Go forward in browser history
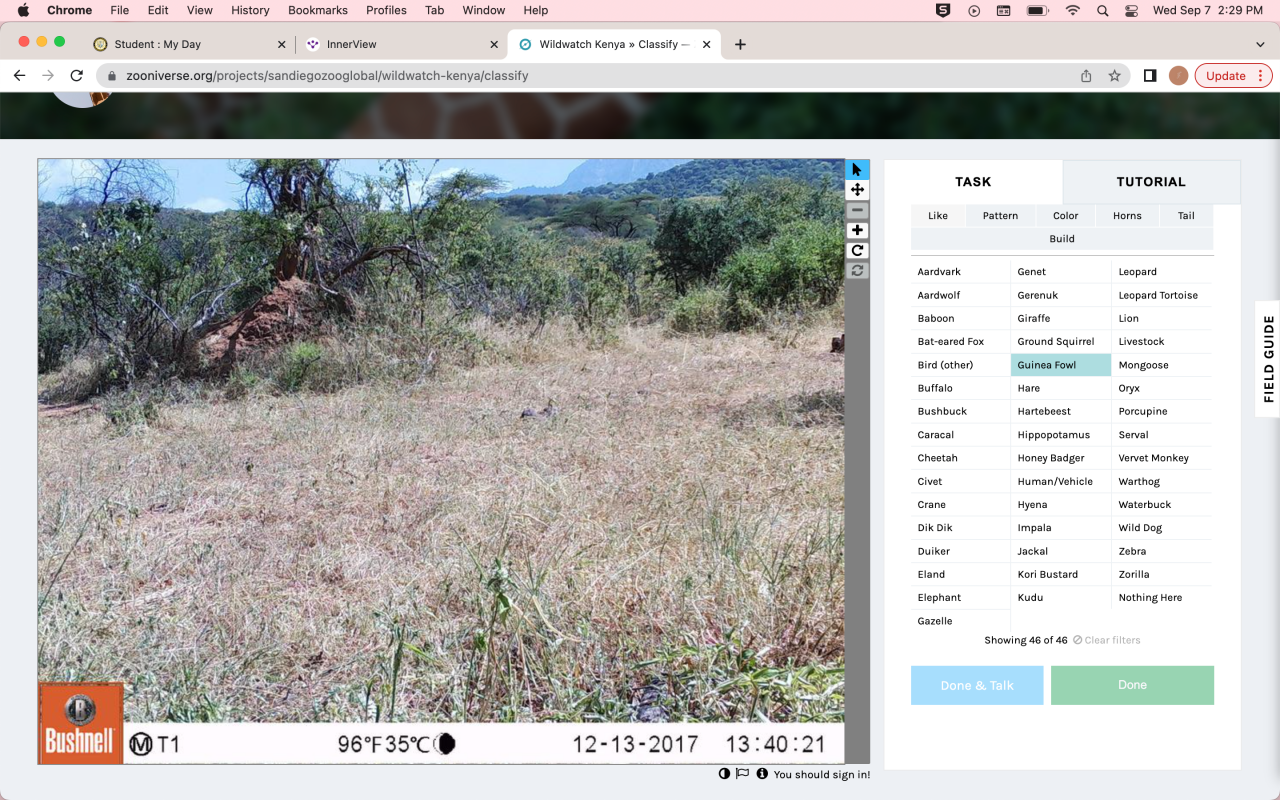 pos(48,76)
